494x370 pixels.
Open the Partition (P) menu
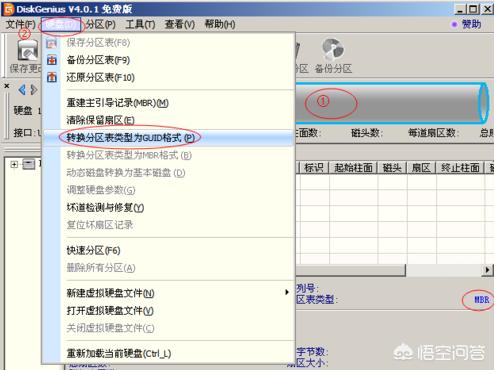tap(101, 24)
